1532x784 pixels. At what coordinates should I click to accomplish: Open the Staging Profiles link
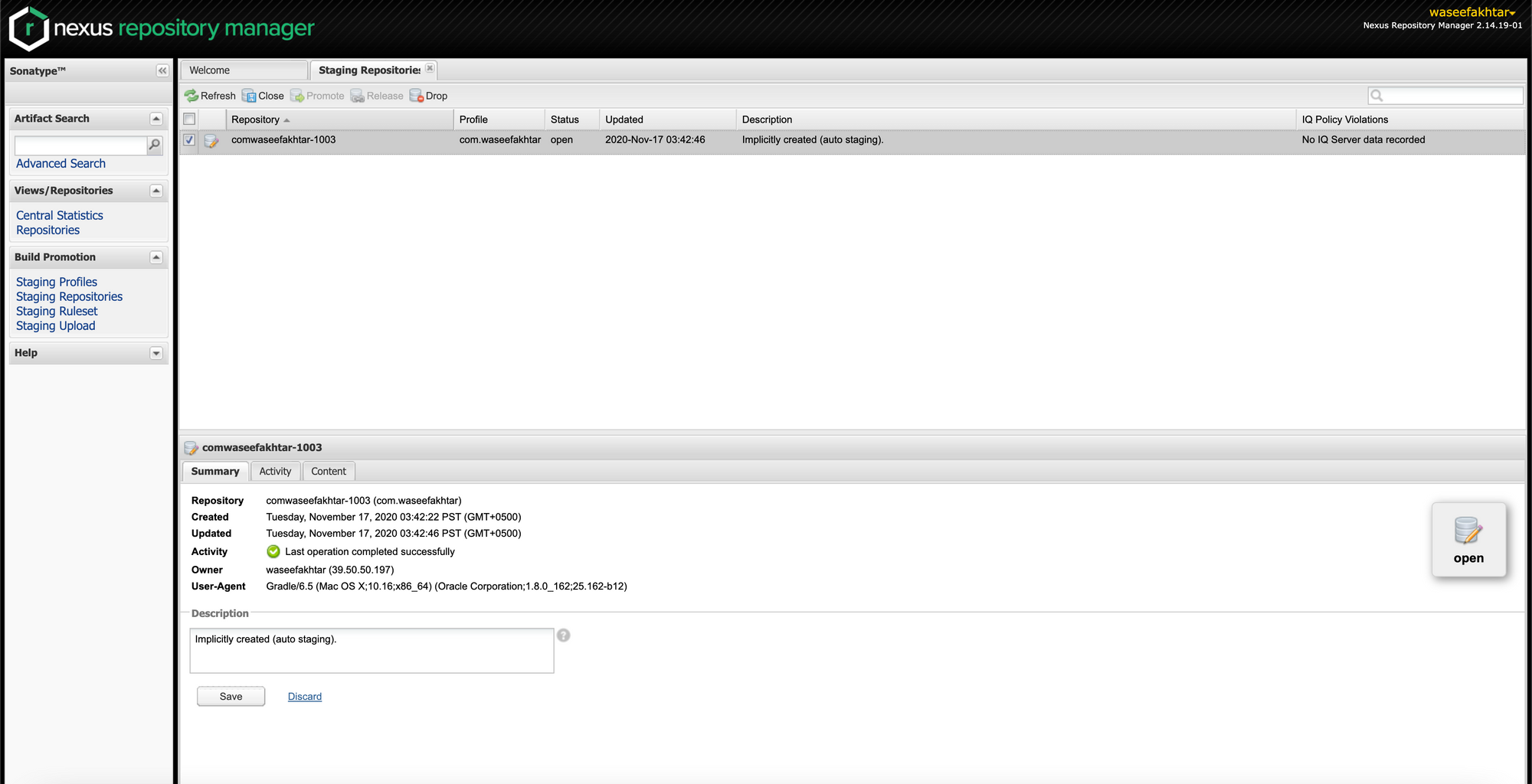[57, 283]
